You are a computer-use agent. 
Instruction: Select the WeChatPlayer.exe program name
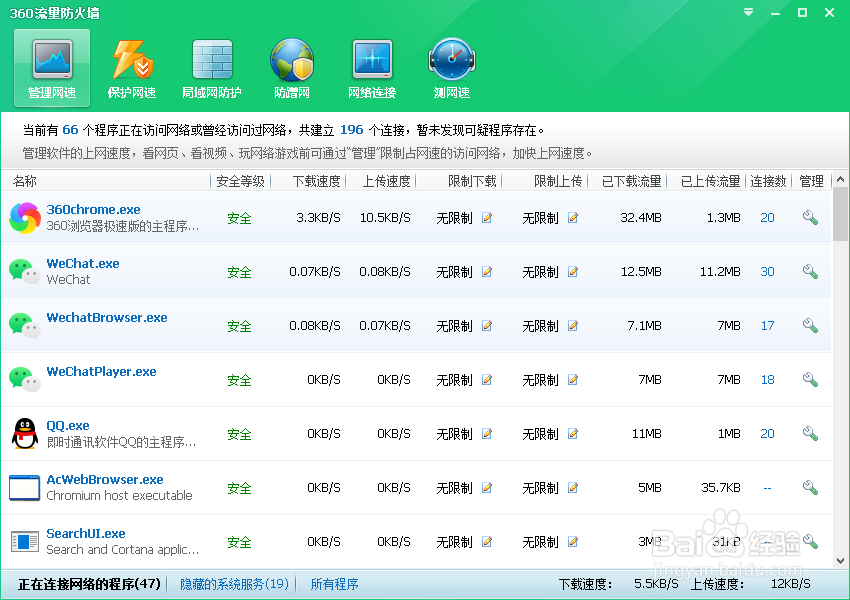click(101, 372)
